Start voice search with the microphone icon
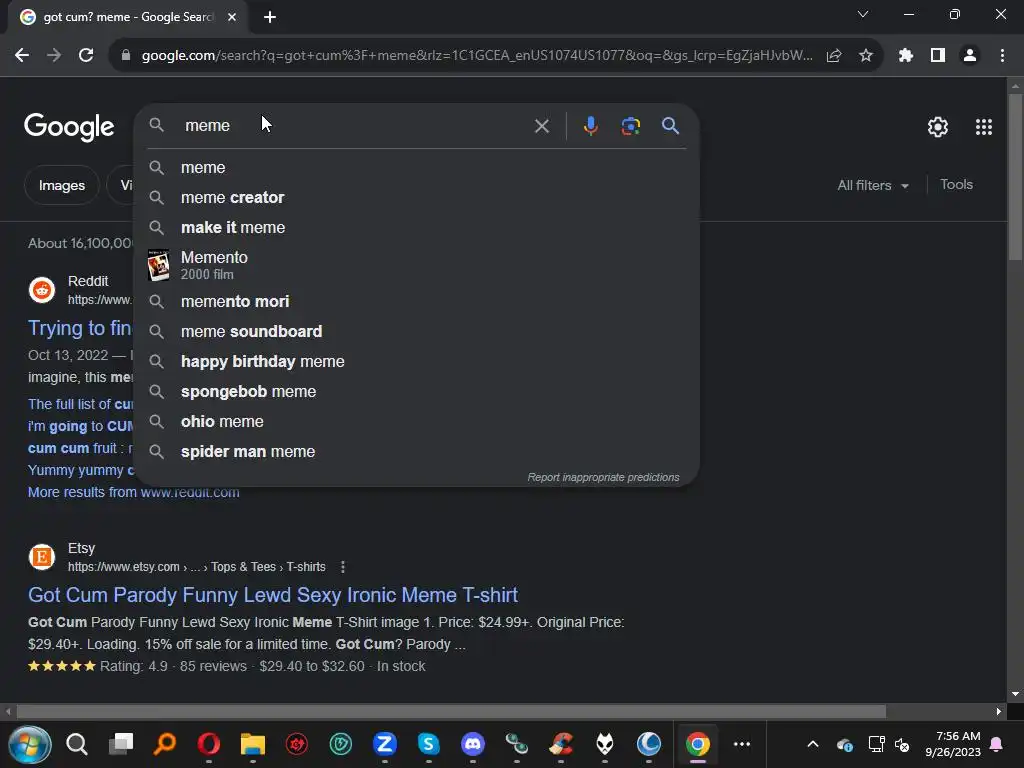1024x768 pixels. [590, 126]
